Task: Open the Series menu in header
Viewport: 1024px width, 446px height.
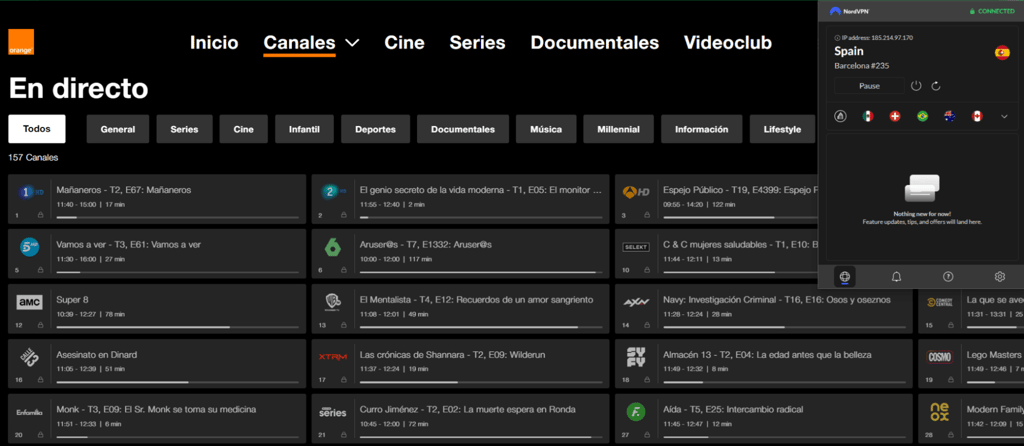Action: [x=477, y=43]
